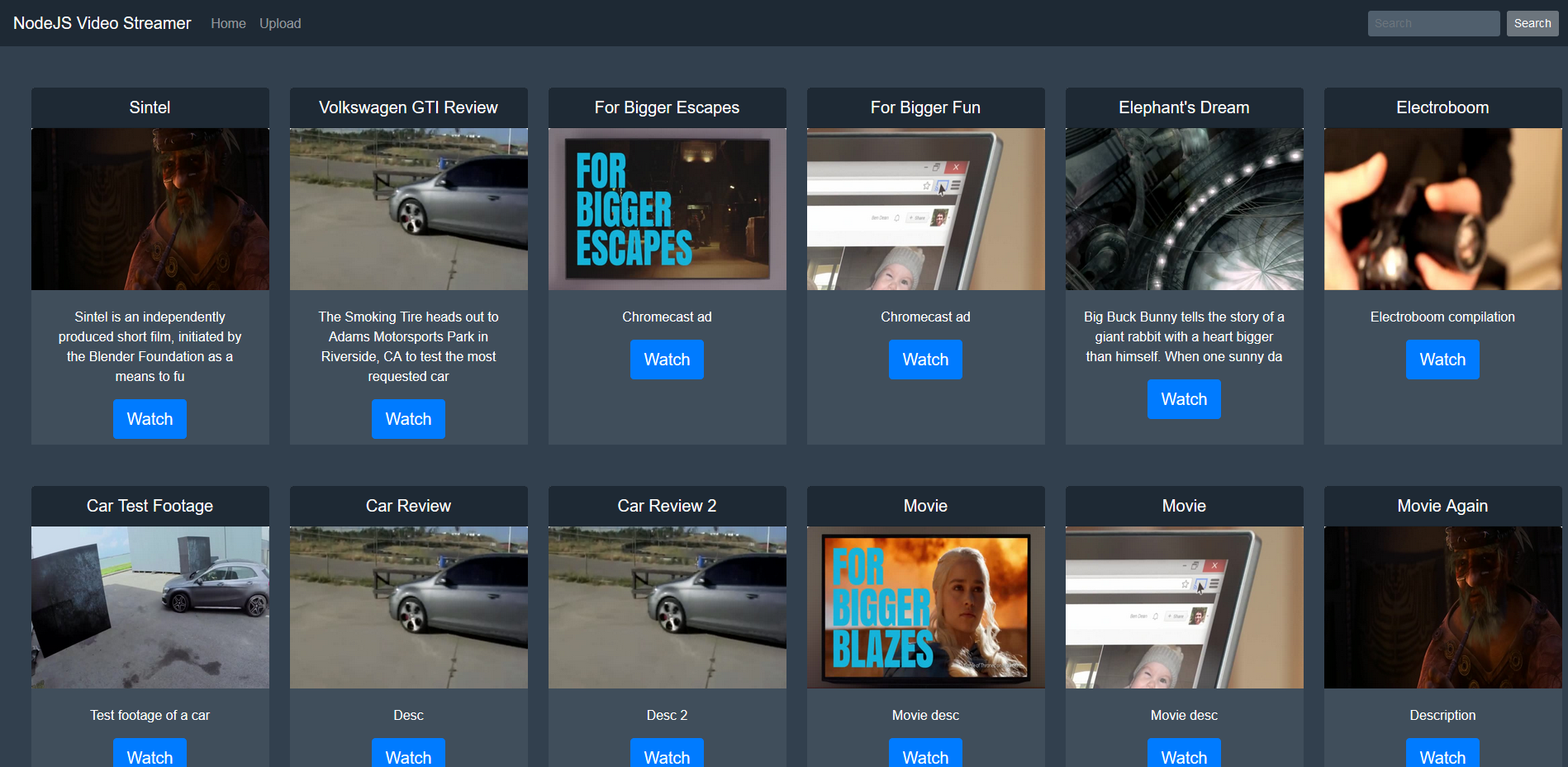Open the Sintel thumbnail image
Viewport: 1568px width, 767px height.
(x=150, y=209)
